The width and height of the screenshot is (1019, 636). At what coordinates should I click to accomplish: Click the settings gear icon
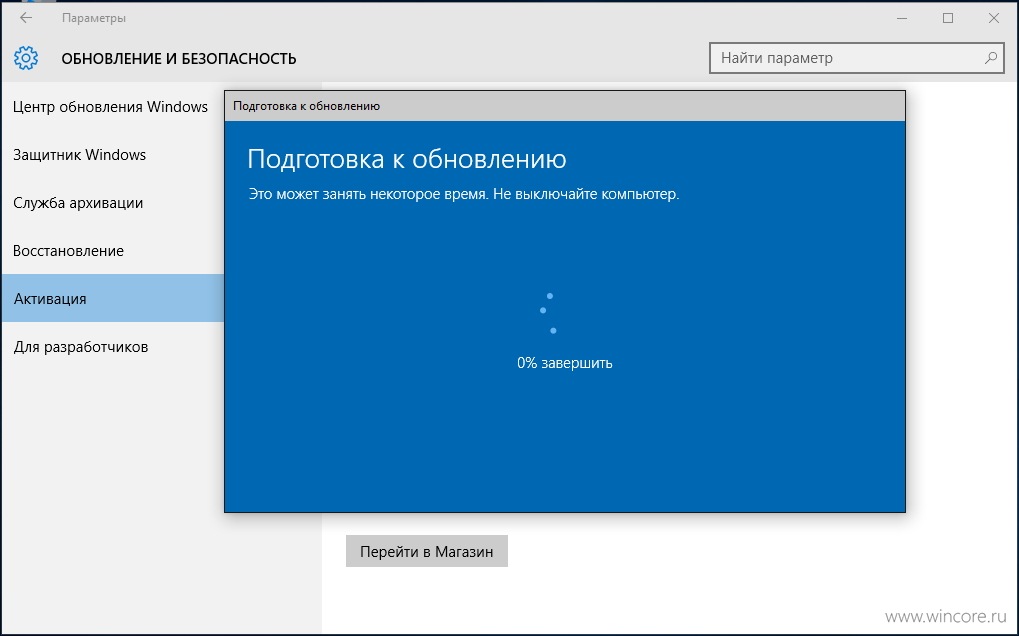click(26, 58)
